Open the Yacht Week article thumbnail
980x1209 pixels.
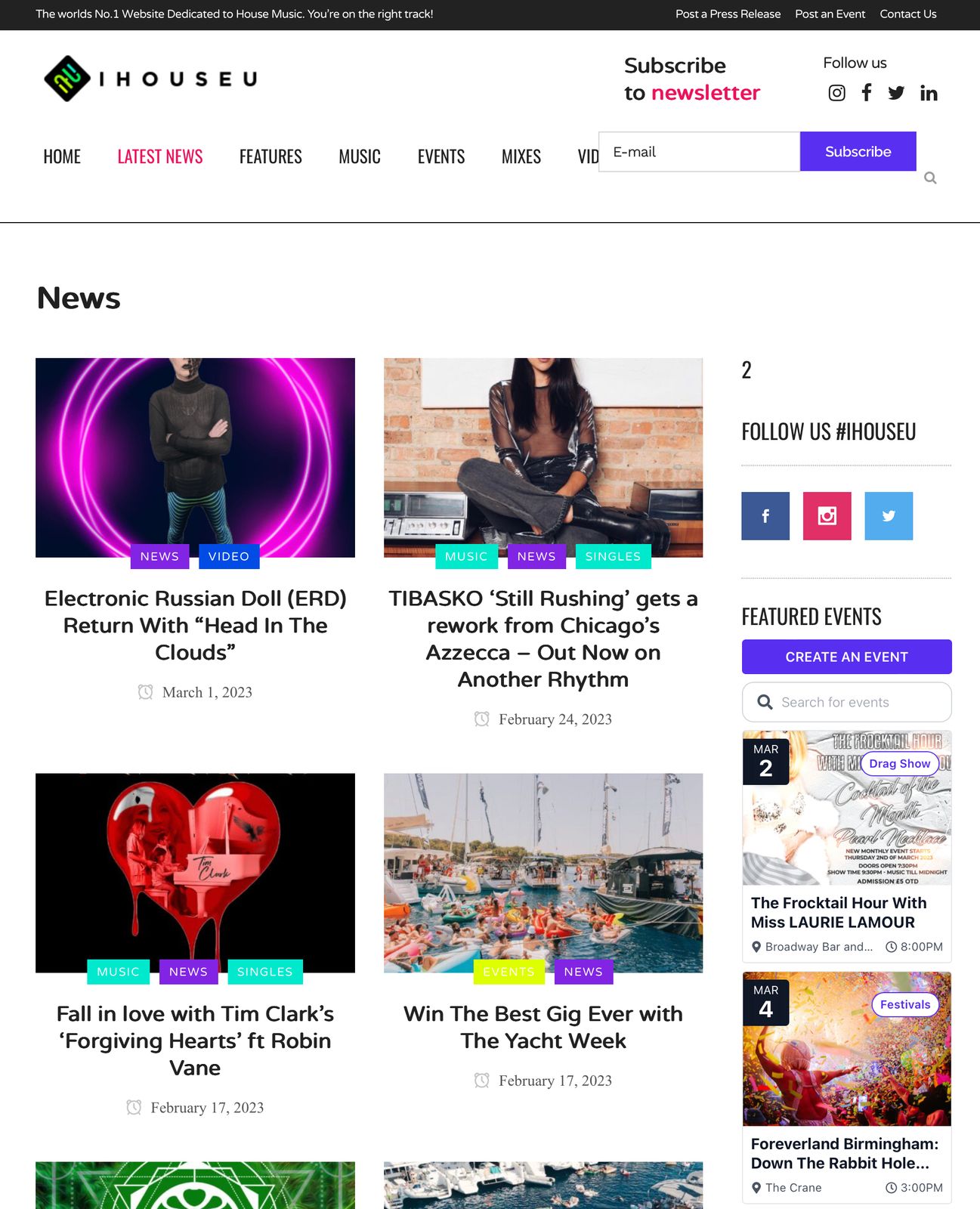(543, 873)
